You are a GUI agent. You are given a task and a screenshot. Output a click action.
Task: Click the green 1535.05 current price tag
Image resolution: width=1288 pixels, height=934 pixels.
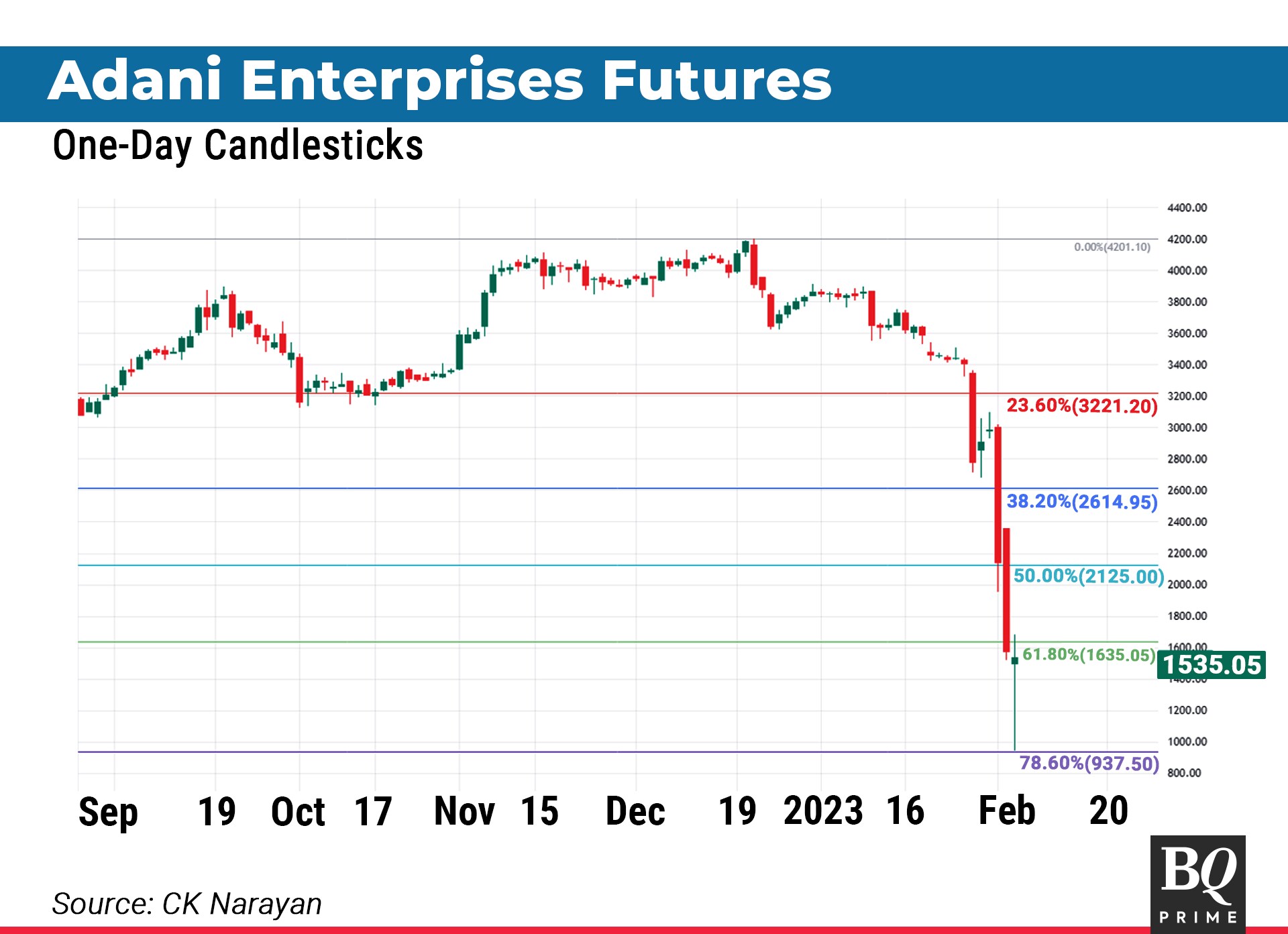click(1211, 665)
